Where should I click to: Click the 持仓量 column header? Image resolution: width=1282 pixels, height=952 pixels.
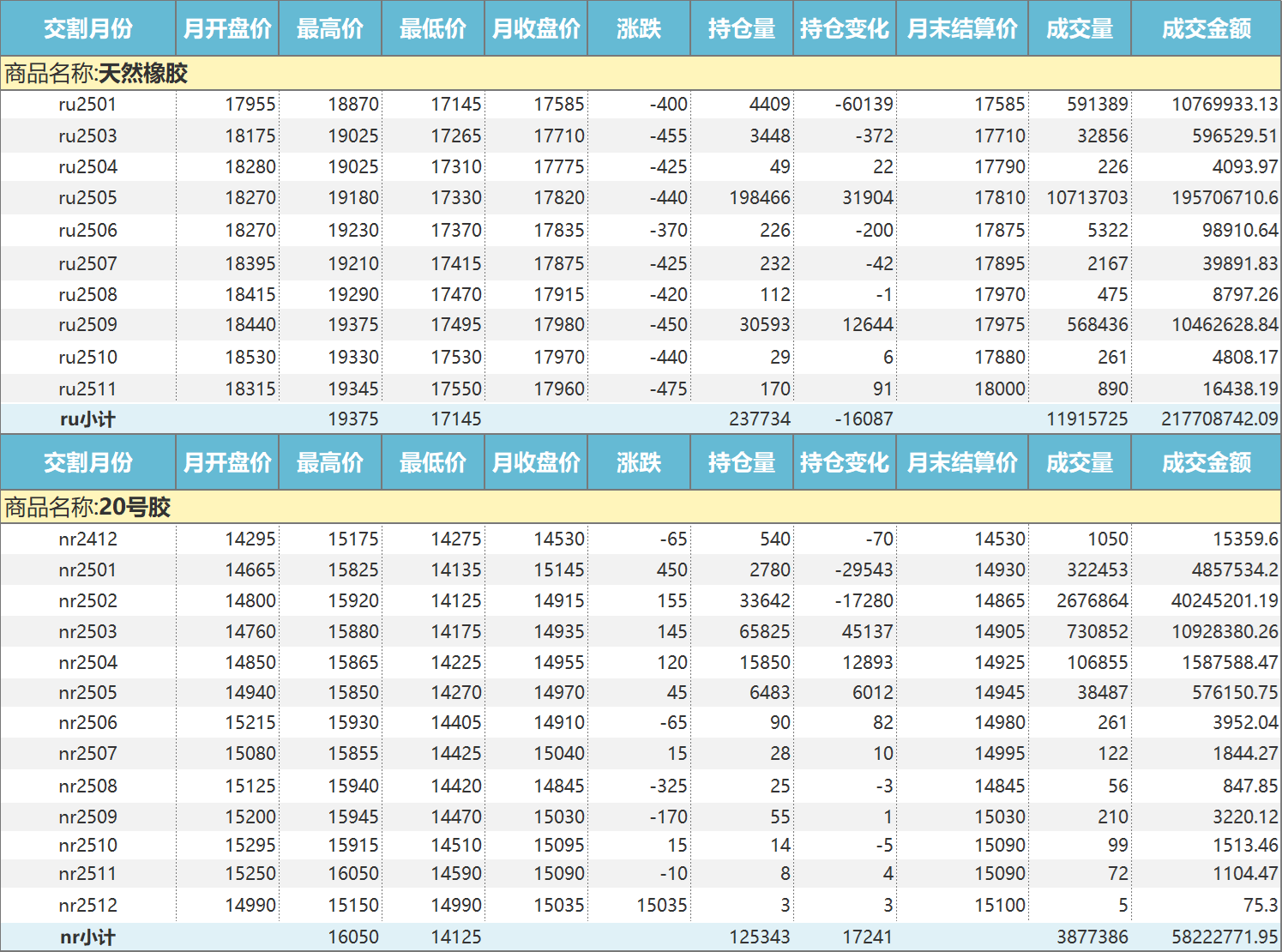(x=741, y=27)
